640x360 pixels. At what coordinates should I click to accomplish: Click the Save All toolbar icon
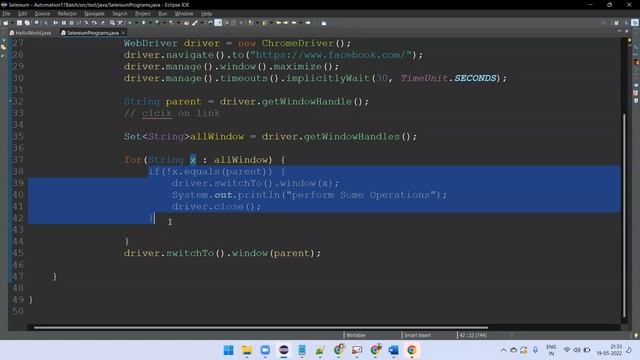(x=27, y=23)
